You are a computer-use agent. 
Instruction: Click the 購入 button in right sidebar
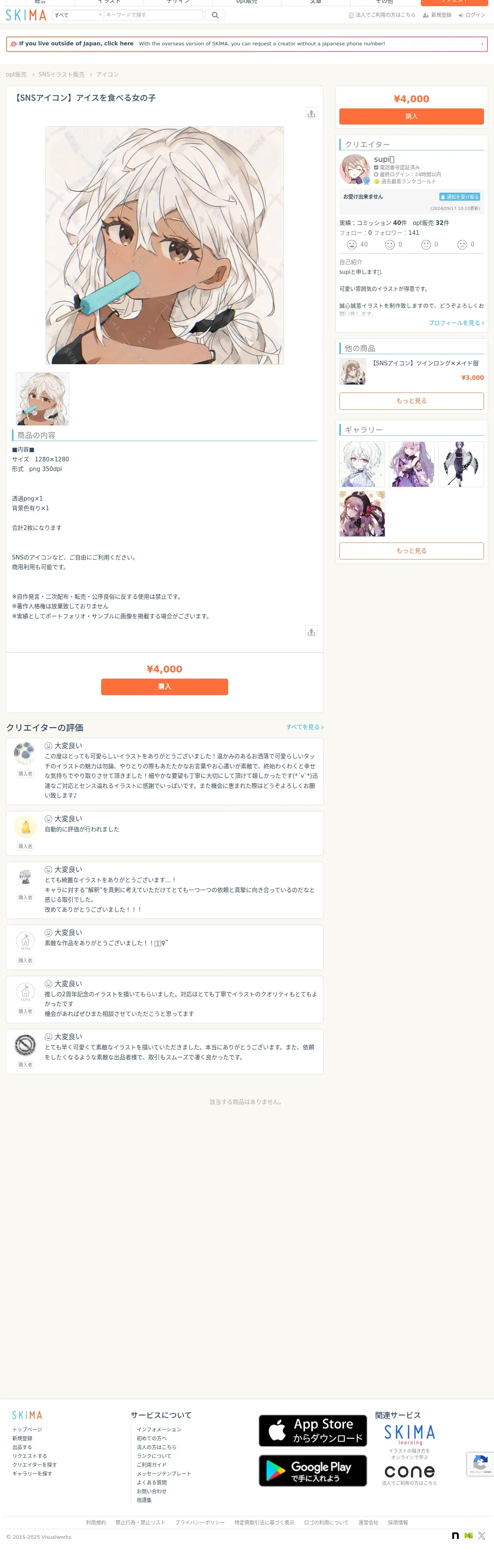pyautogui.click(x=411, y=116)
